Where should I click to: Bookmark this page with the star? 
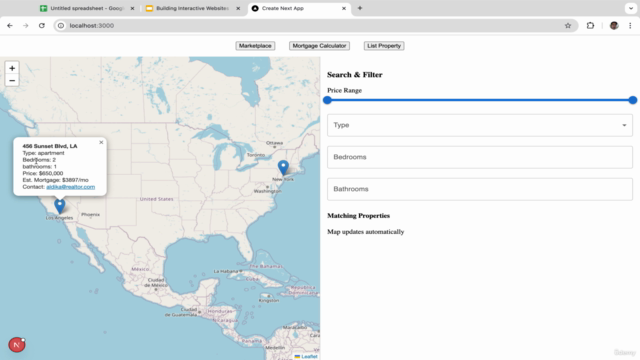coord(568,25)
